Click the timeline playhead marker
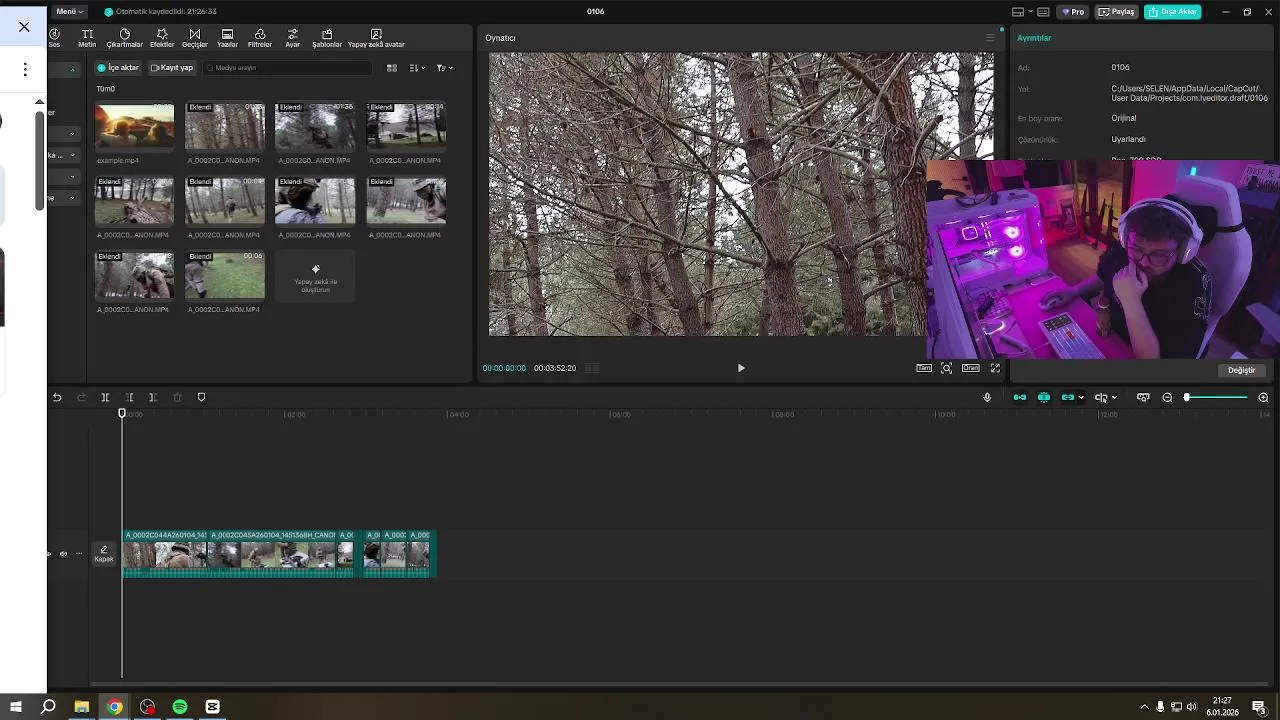This screenshot has height=720, width=1280. [x=122, y=414]
